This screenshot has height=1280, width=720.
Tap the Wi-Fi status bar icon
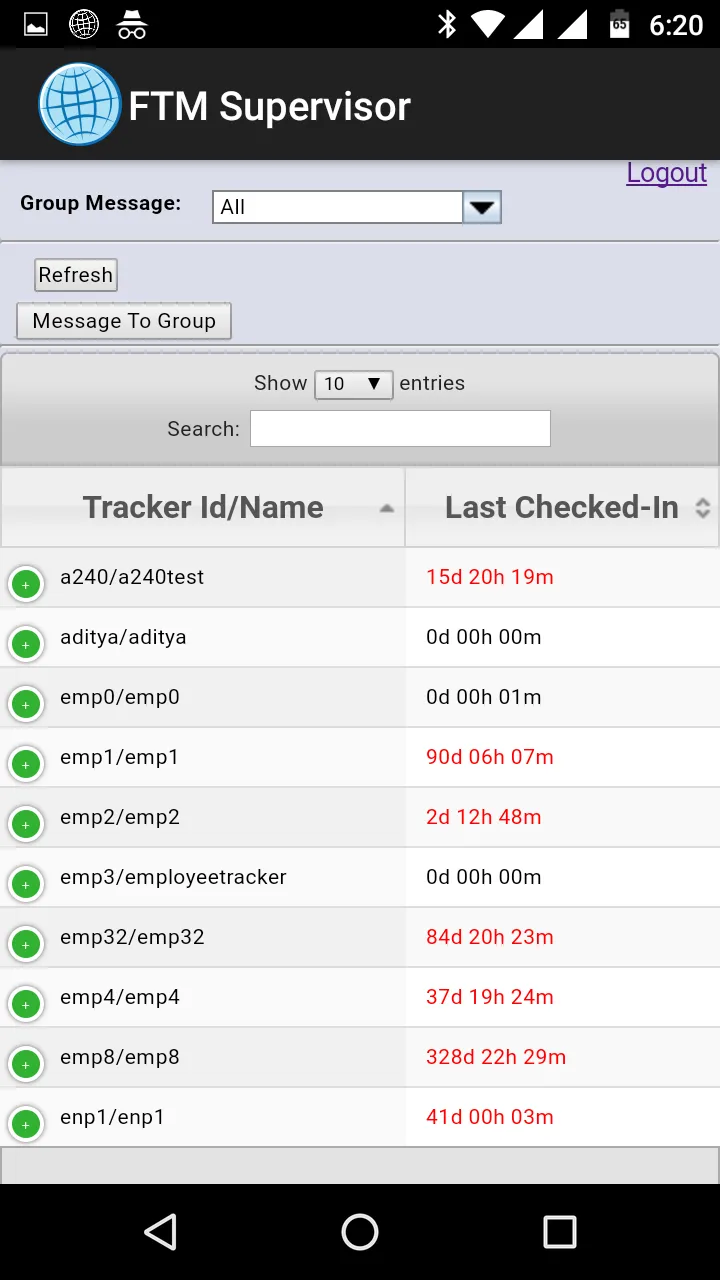(x=488, y=24)
